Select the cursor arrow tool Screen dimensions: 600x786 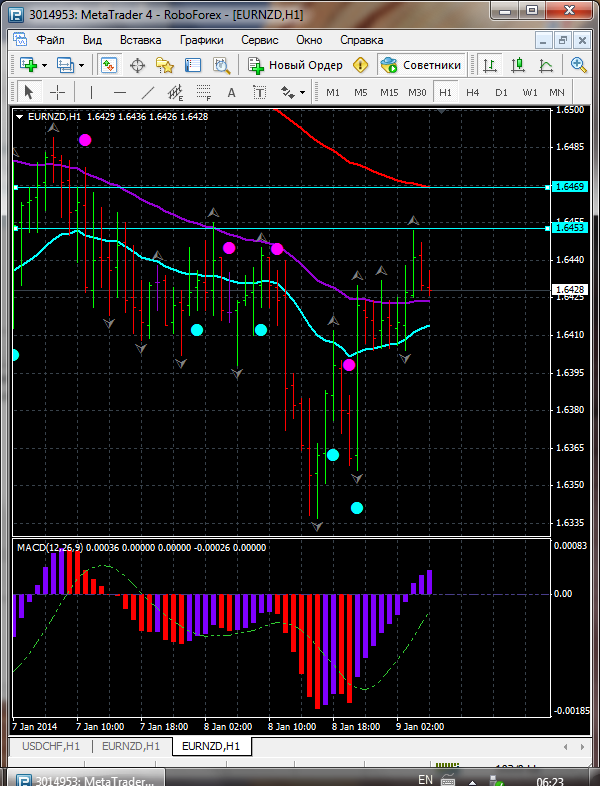(x=29, y=92)
